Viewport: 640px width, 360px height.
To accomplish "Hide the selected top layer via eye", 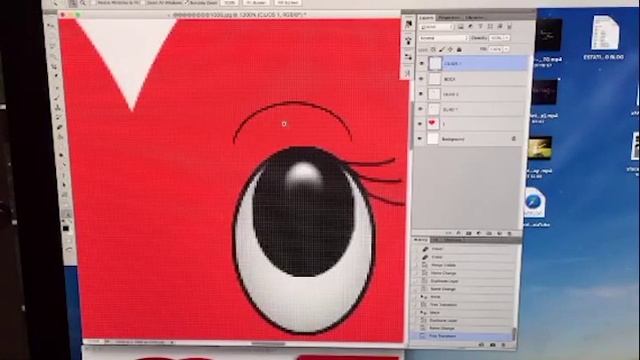I will tap(422, 64).
